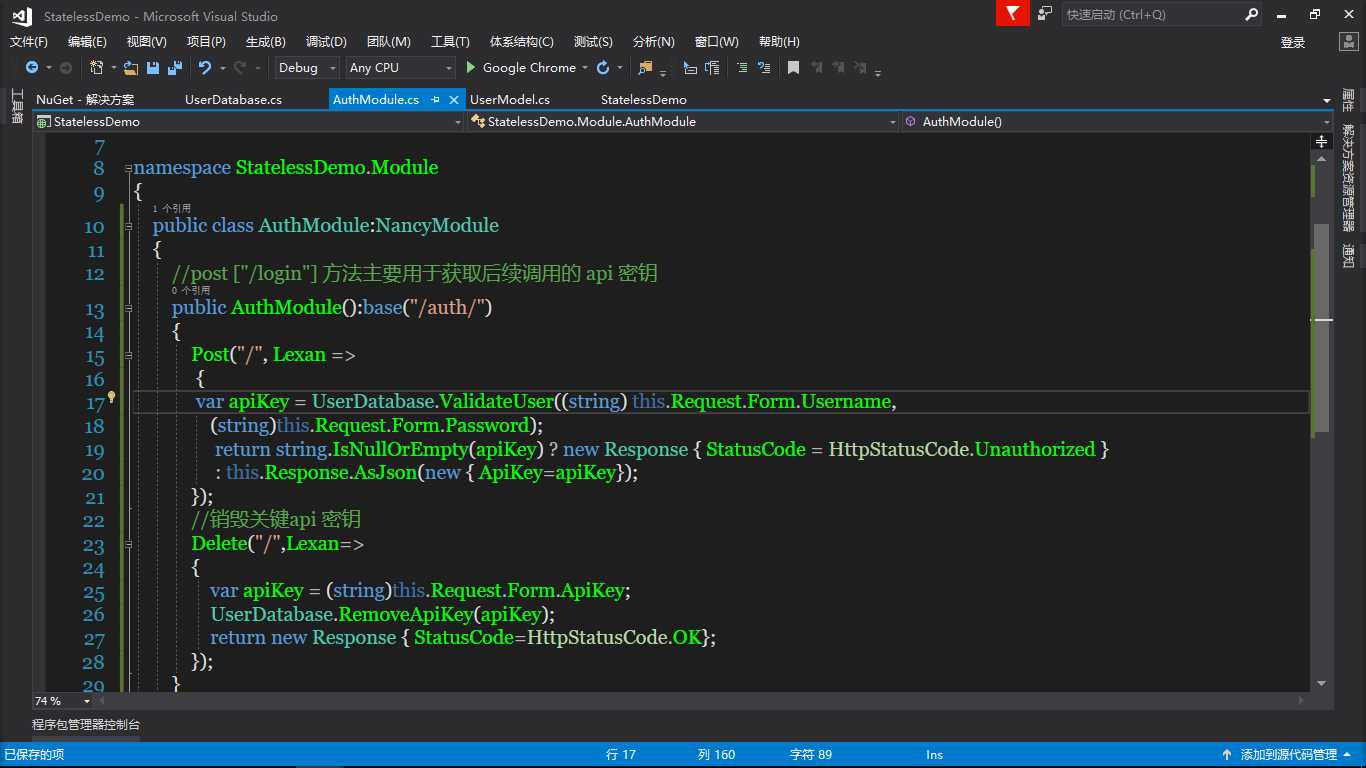Screen dimensions: 1366x768
Task: Collapse the Post lambda block on line 15
Action: point(128,355)
